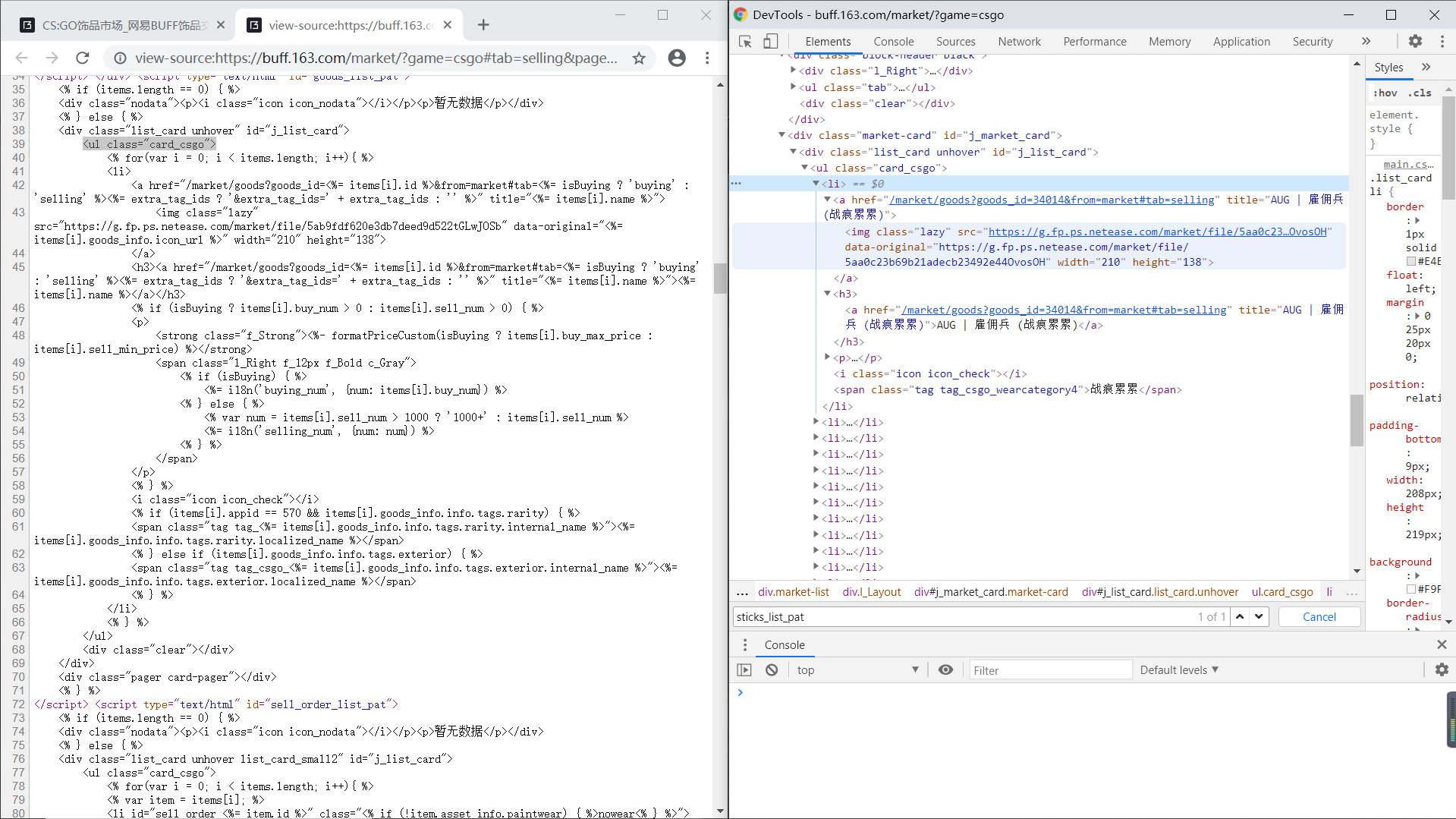Create live expression eye icon
Screen dimensions: 1456x819
pos(945,670)
